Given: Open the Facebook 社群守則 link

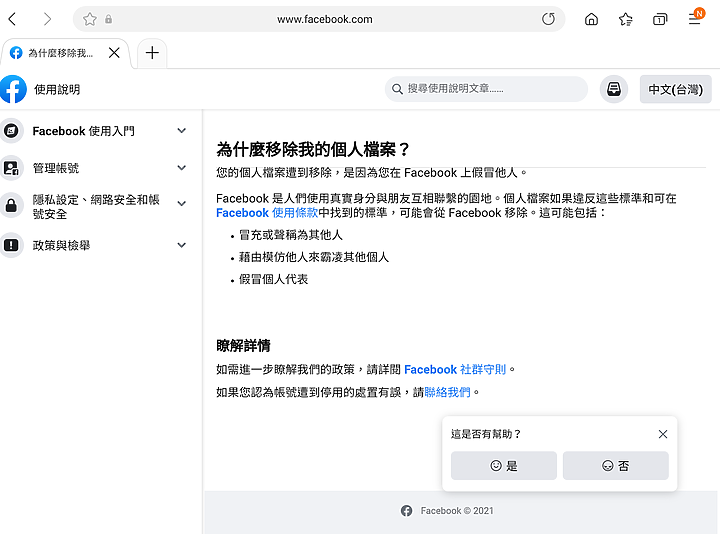Looking at the screenshot, I should [x=455, y=370].
